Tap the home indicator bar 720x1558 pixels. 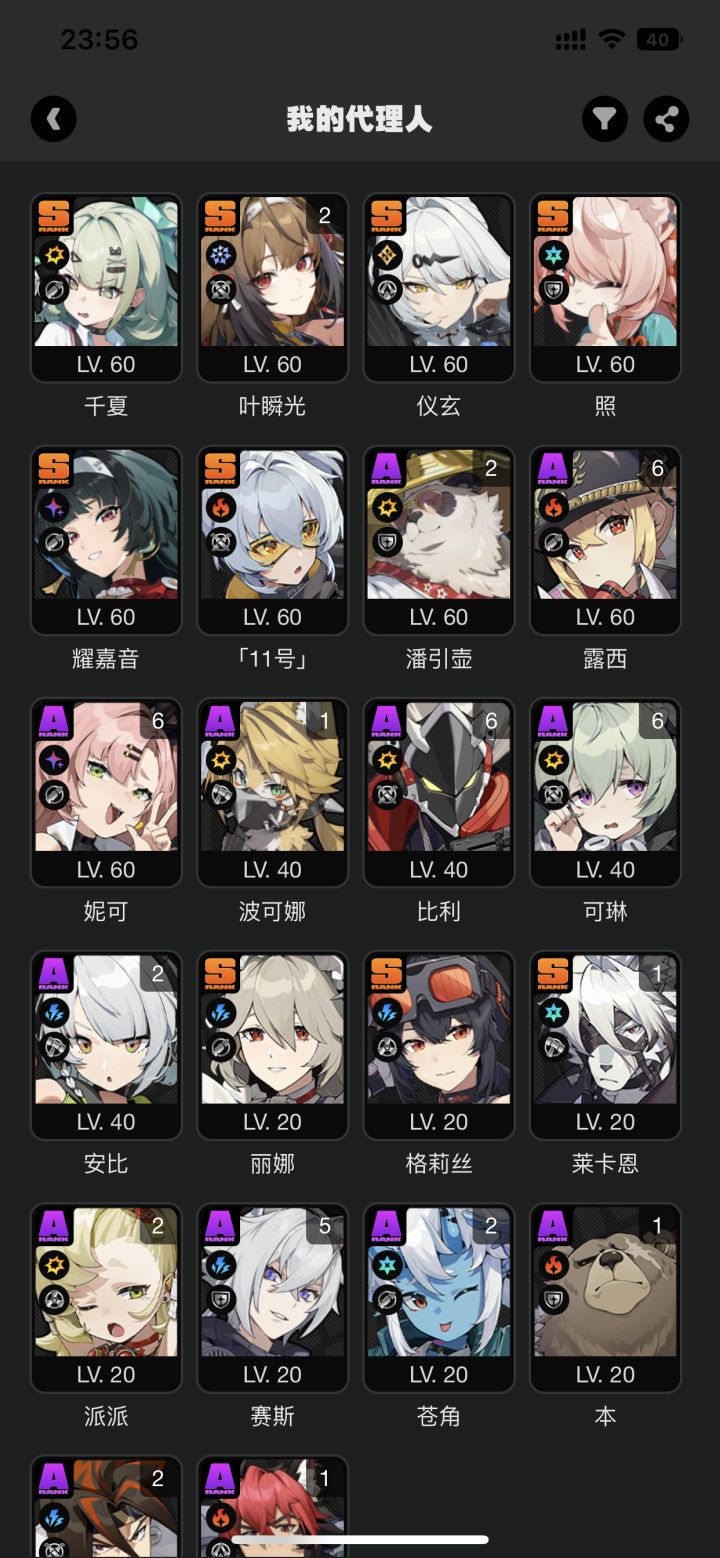click(360, 1540)
